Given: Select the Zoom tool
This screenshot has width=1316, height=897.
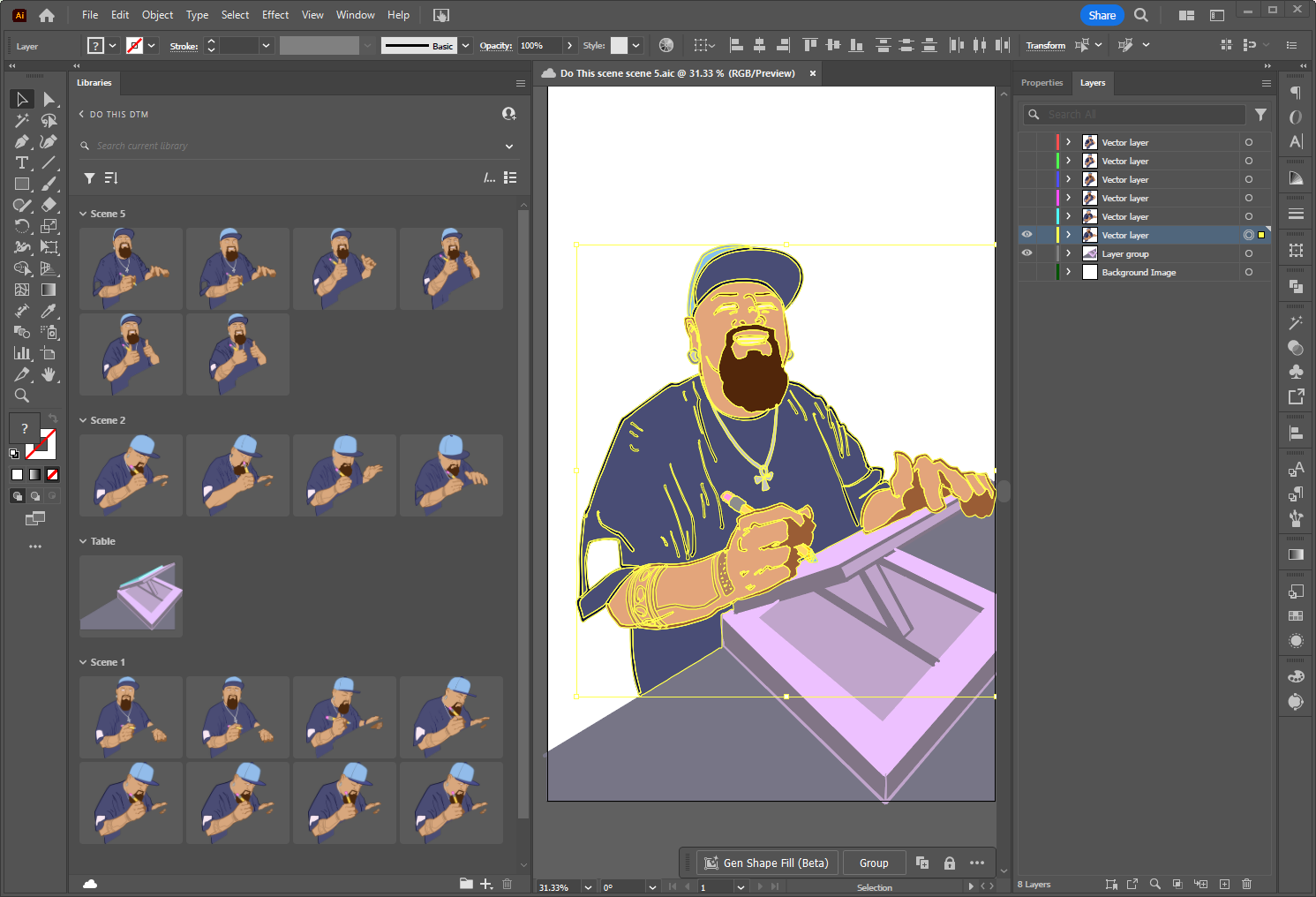Looking at the screenshot, I should coord(22,396).
